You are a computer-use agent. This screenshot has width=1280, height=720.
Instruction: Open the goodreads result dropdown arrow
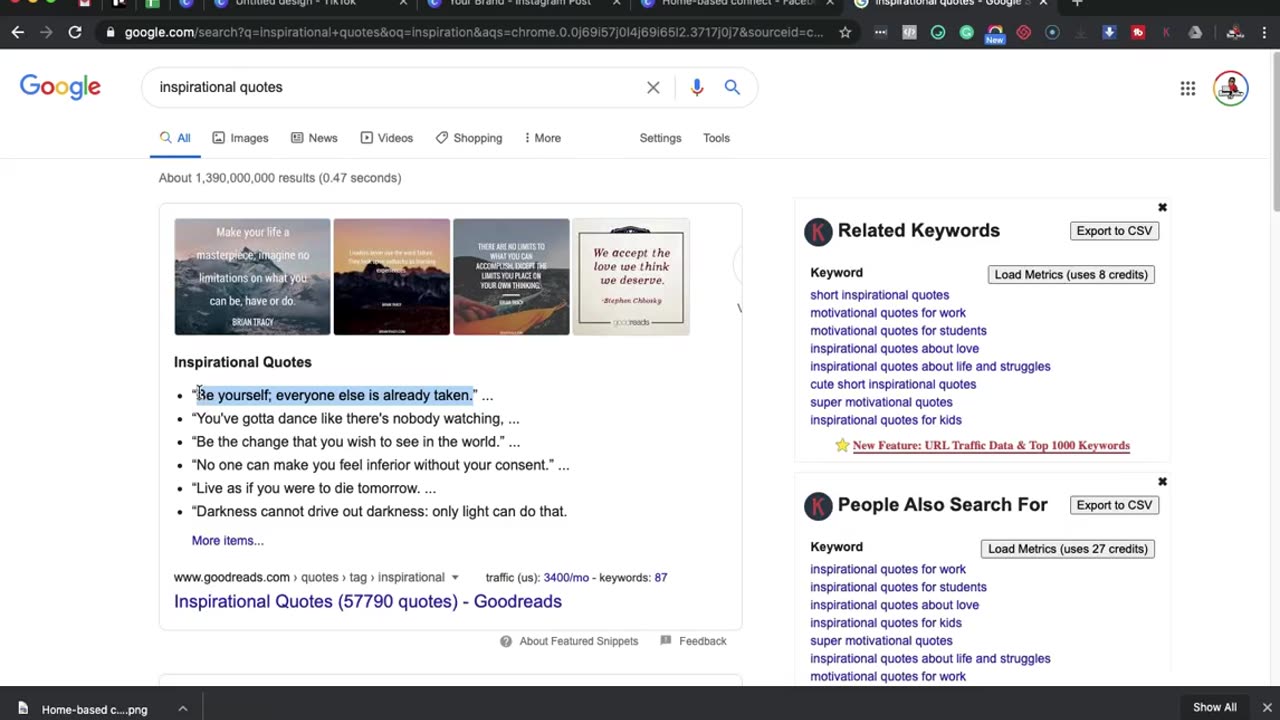pyautogui.click(x=455, y=577)
